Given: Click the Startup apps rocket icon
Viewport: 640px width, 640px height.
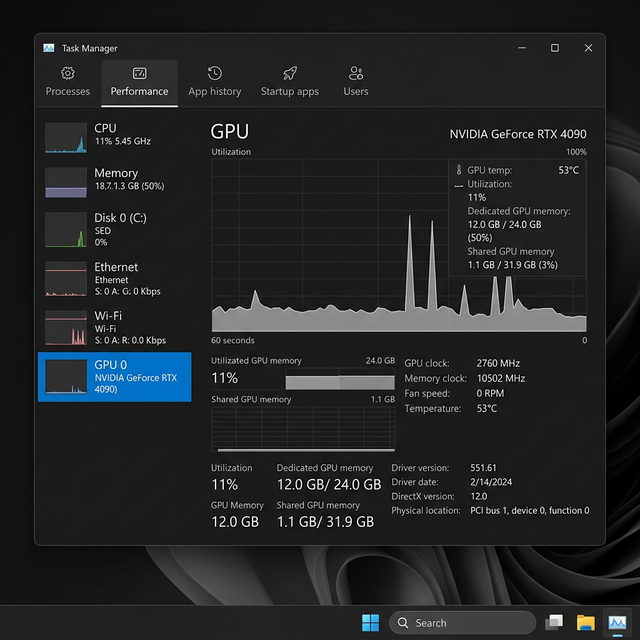Looking at the screenshot, I should tap(290, 73).
